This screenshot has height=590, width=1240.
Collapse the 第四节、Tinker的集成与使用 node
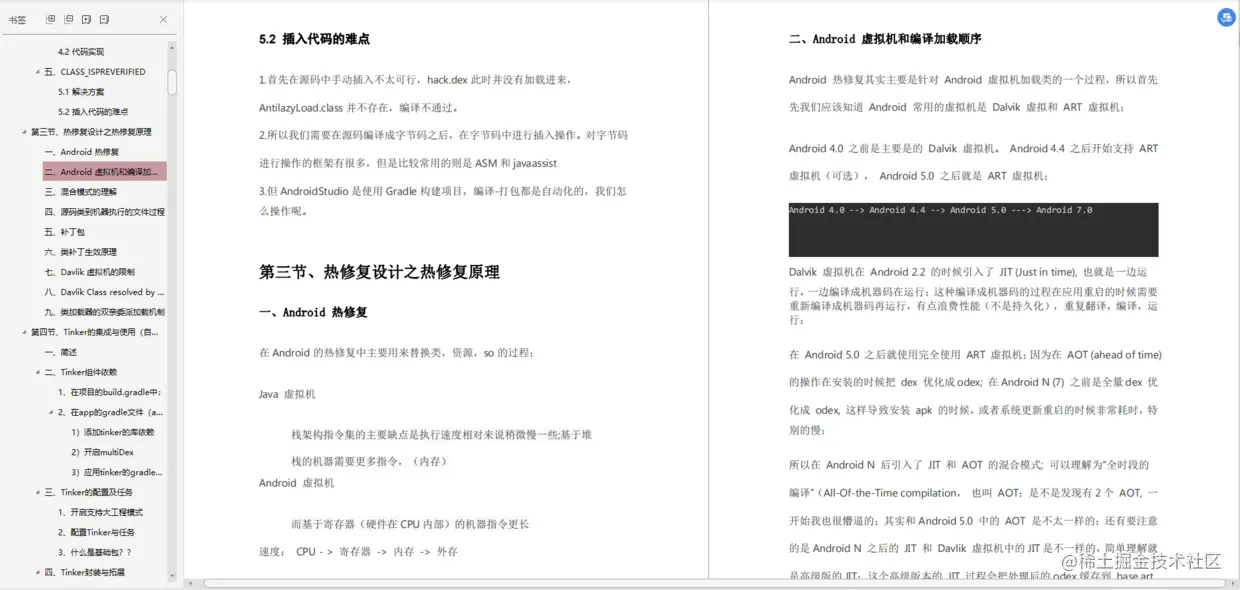24,332
